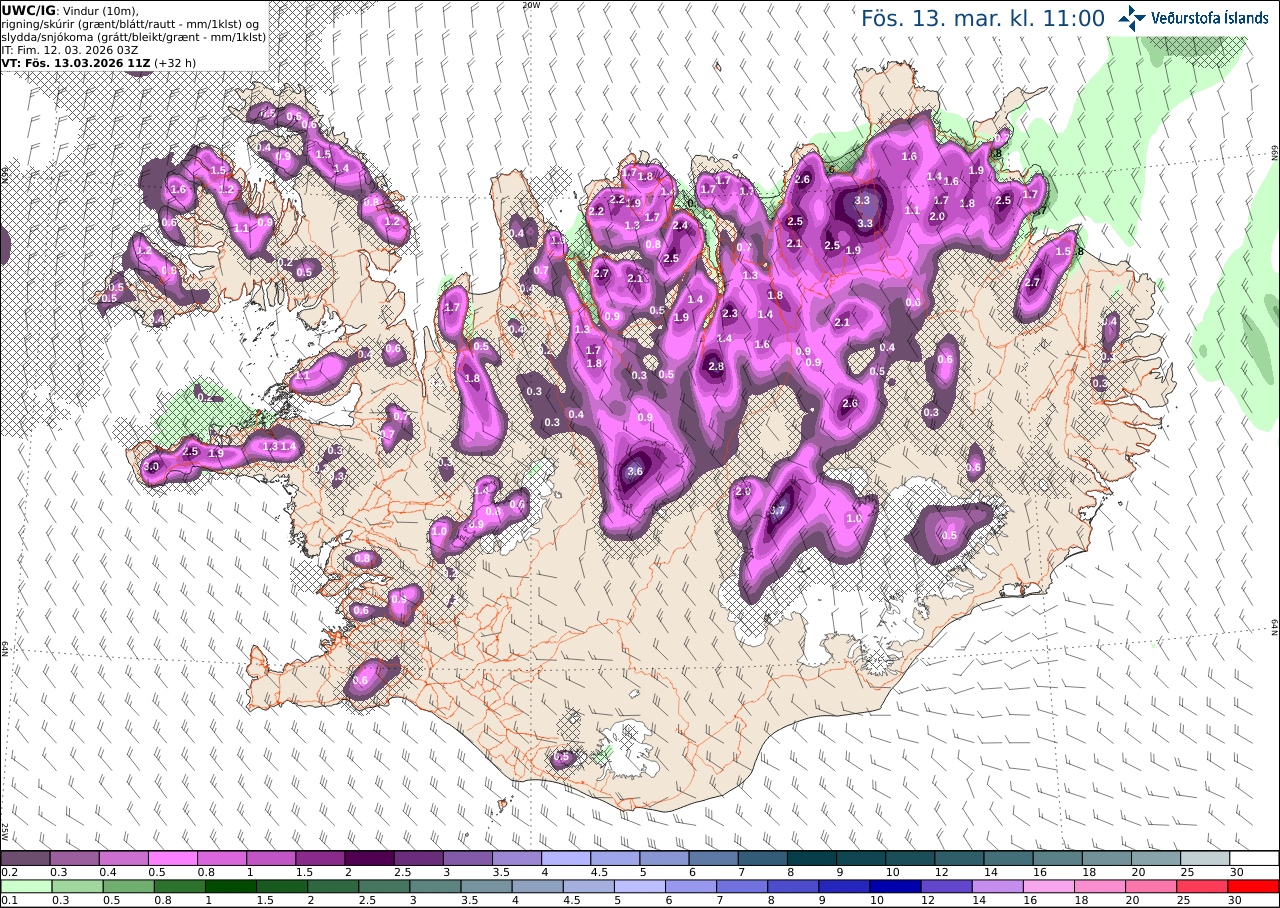The image size is (1280, 908).
Task: Click the rain legend swatch starting at 0.5
Action: 128,886
